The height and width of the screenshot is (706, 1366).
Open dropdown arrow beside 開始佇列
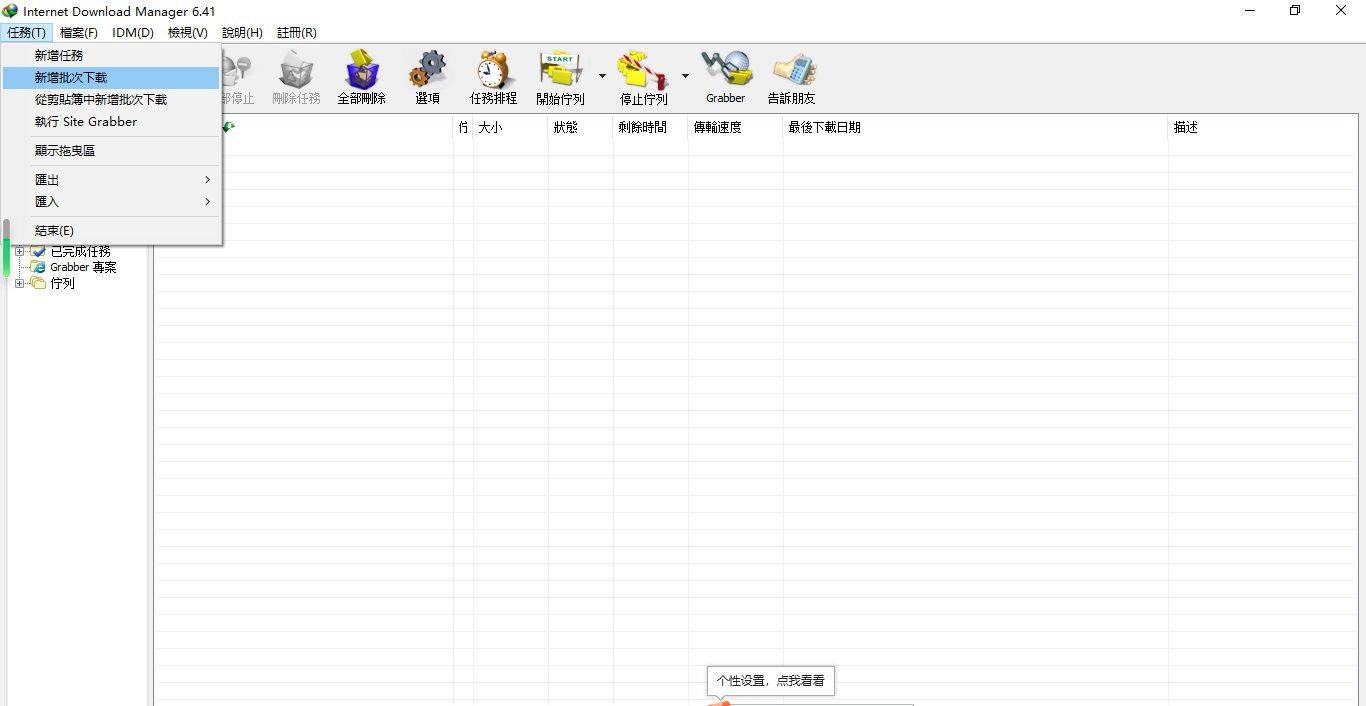pyautogui.click(x=602, y=76)
